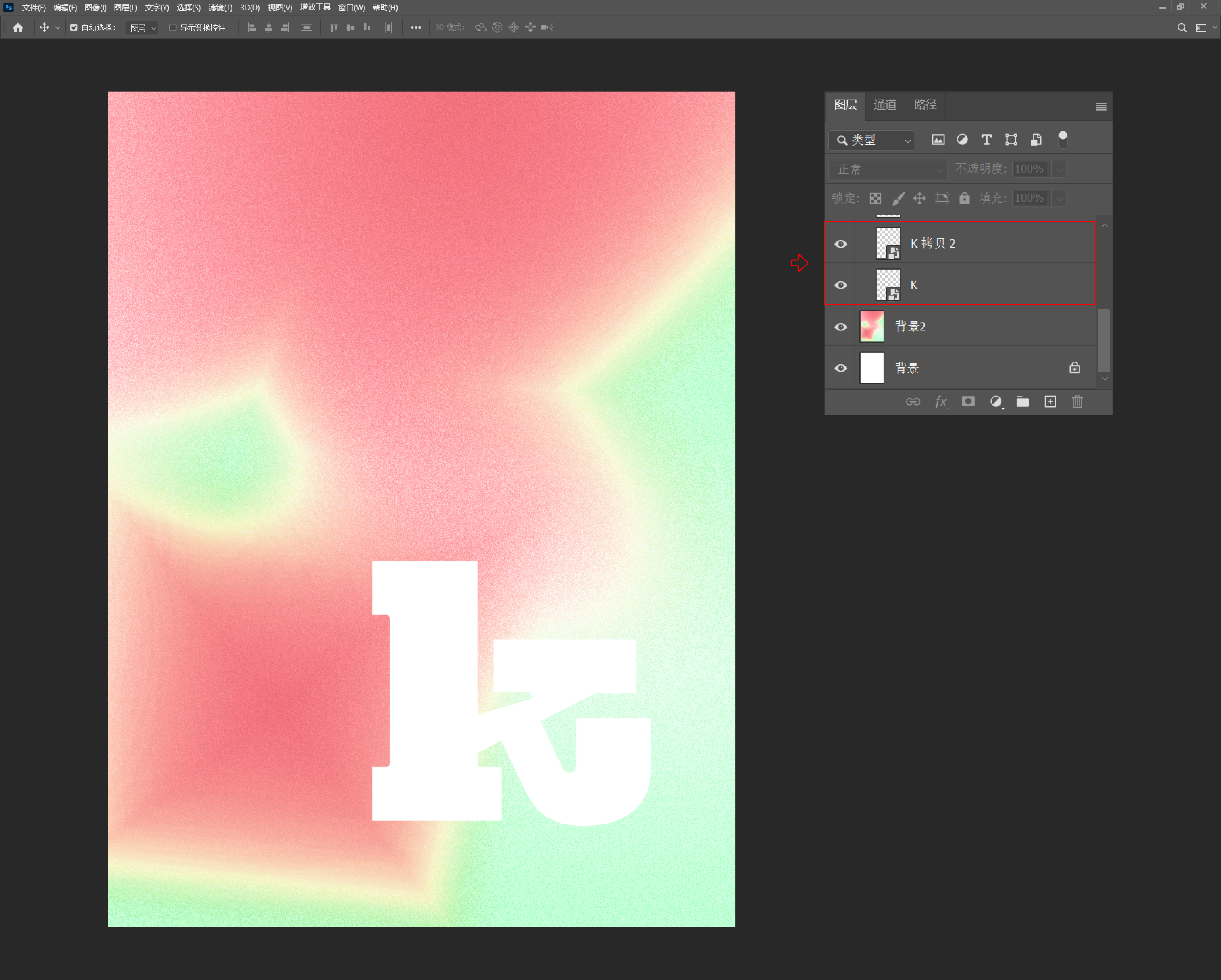
Task: Click the 3D slide camera icon
Action: tap(530, 28)
